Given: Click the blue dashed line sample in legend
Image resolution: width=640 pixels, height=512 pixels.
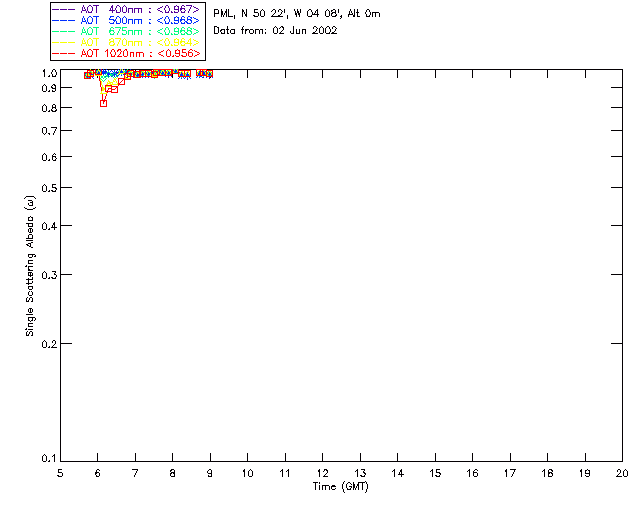Looking at the screenshot, I should (64, 20).
